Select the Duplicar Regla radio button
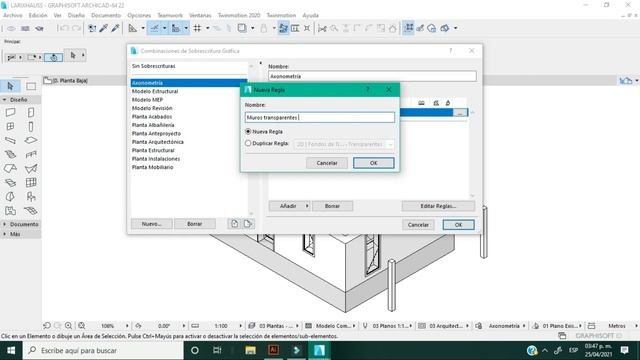This screenshot has width=640, height=360. [x=248, y=143]
